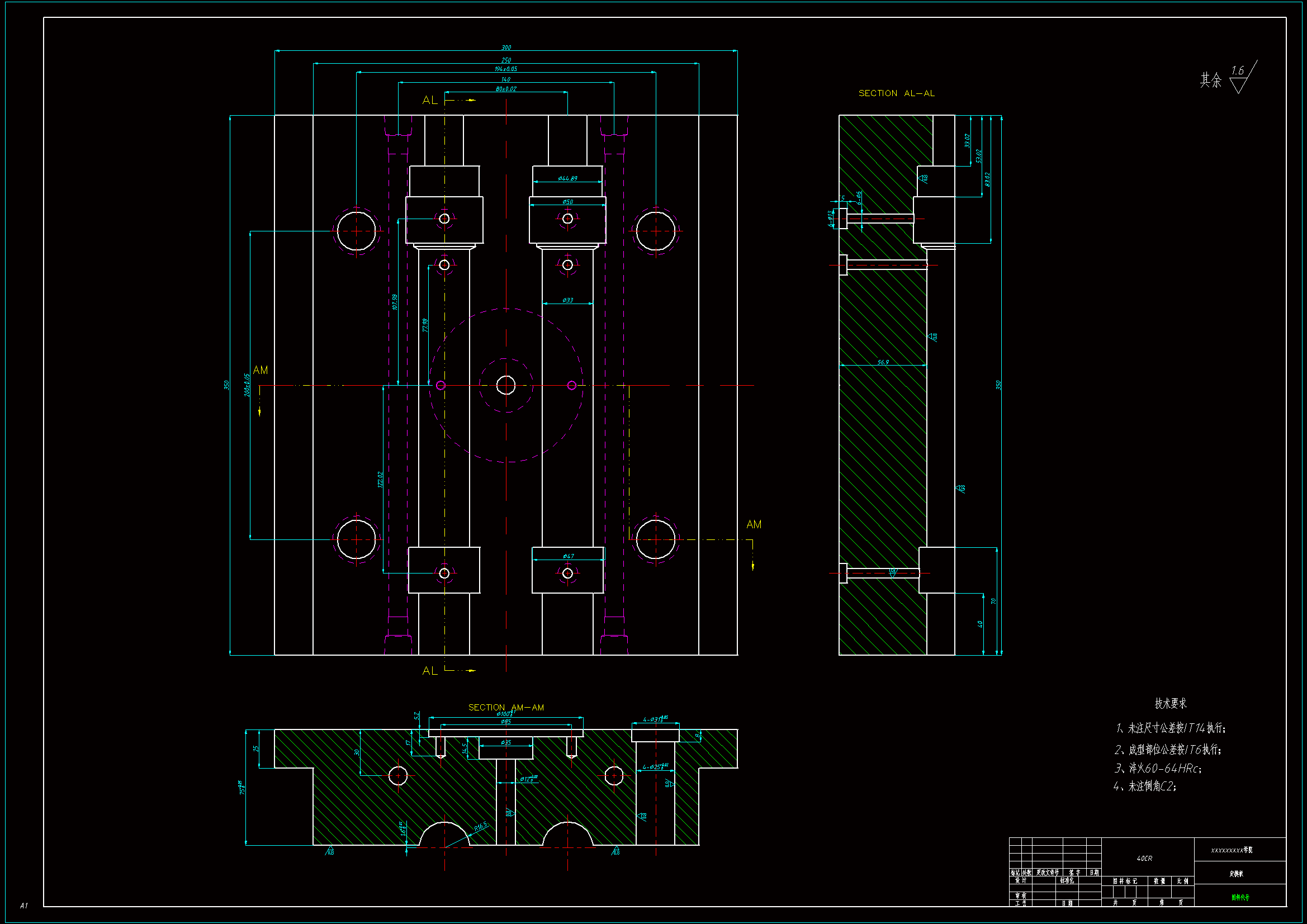Viewport: 1307px width, 924px height.
Task: Click the 56.9 dimension in section AL-AL
Action: point(882,362)
